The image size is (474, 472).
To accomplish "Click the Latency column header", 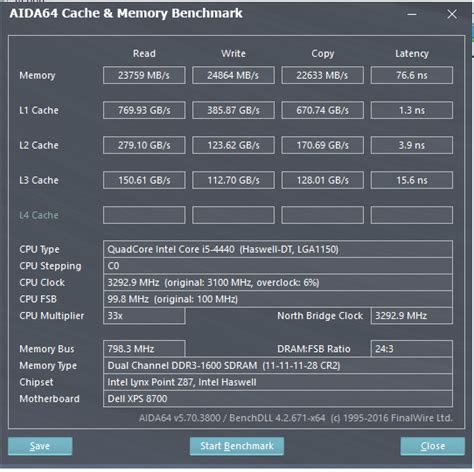I will point(412,54).
